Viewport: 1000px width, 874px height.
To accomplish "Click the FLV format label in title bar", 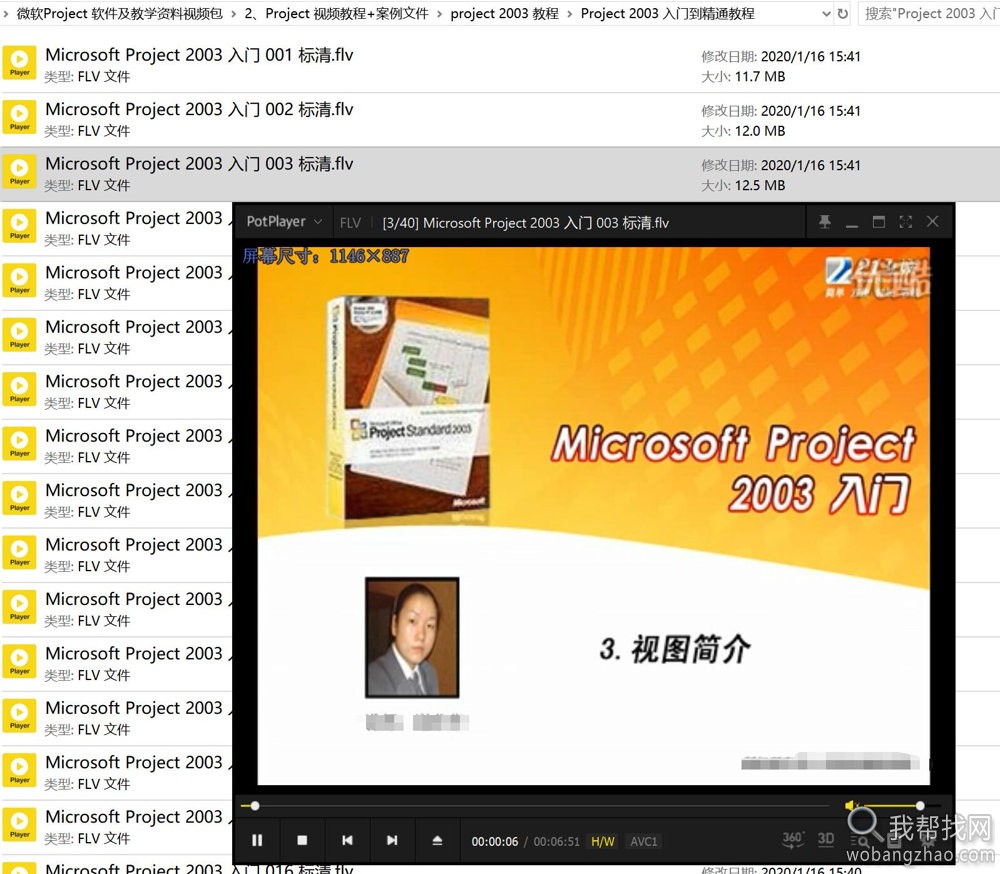I will 350,223.
